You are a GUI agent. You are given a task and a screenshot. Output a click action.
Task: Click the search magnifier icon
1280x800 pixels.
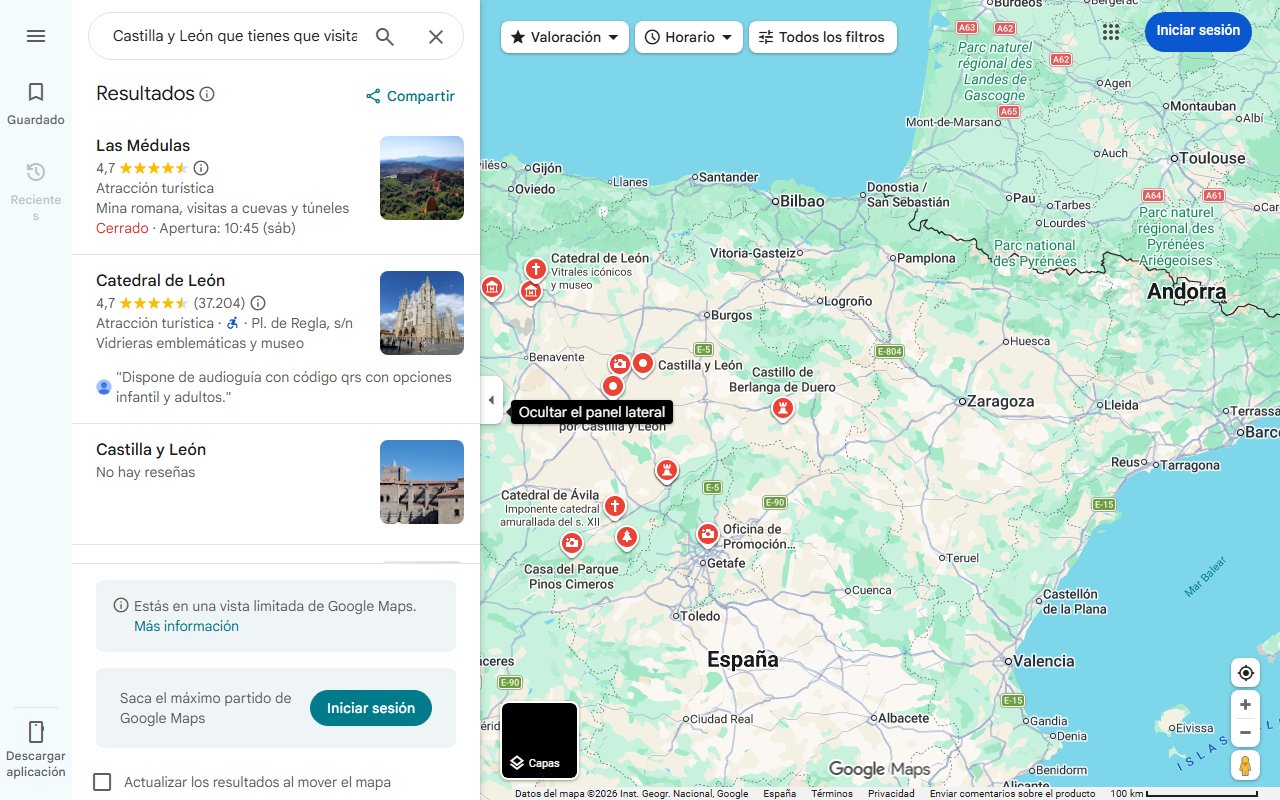pos(385,37)
